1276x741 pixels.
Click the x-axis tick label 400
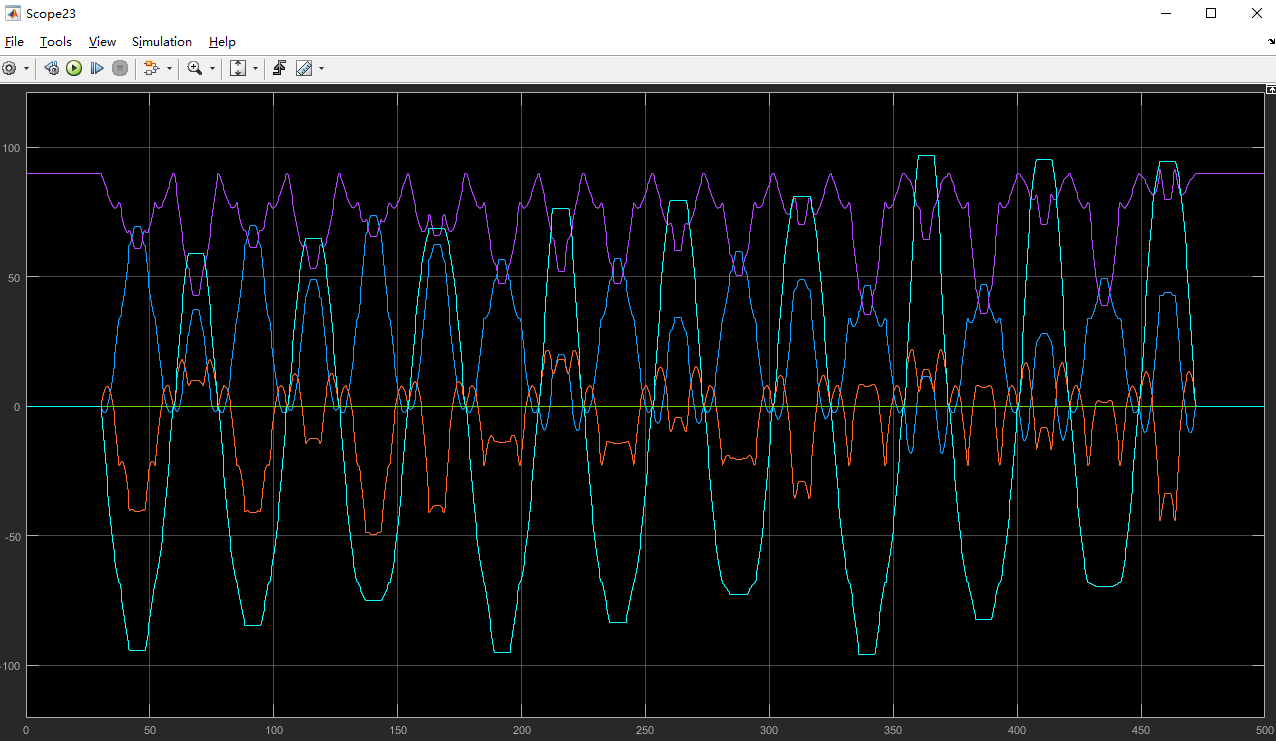[1017, 731]
